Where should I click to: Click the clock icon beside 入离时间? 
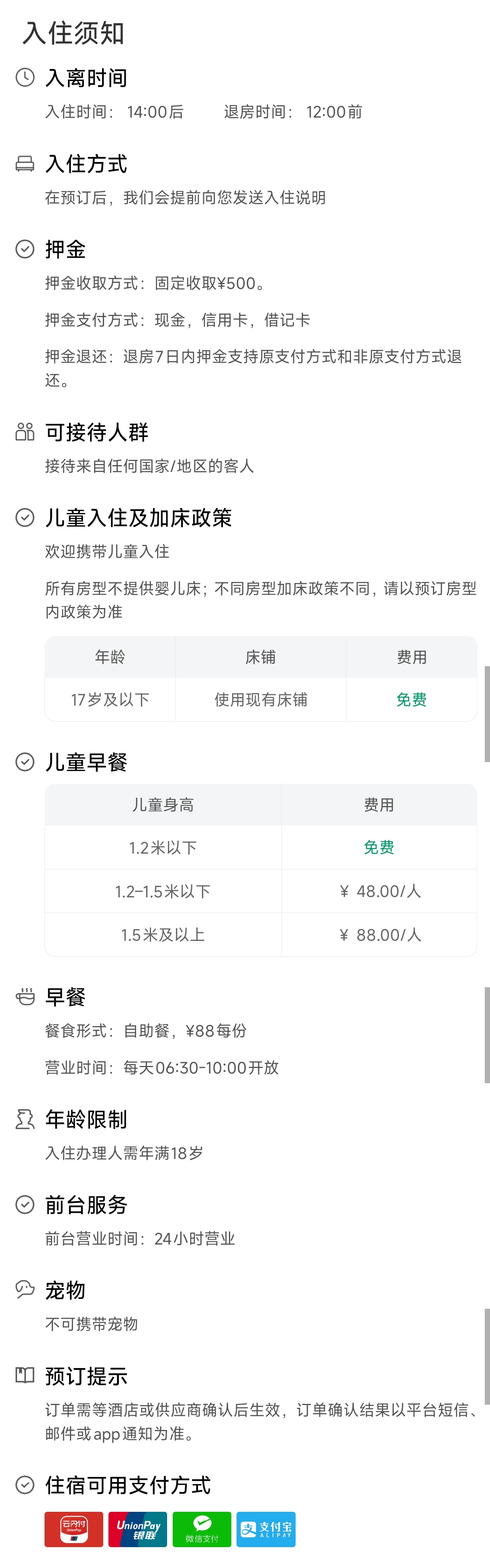[24, 78]
